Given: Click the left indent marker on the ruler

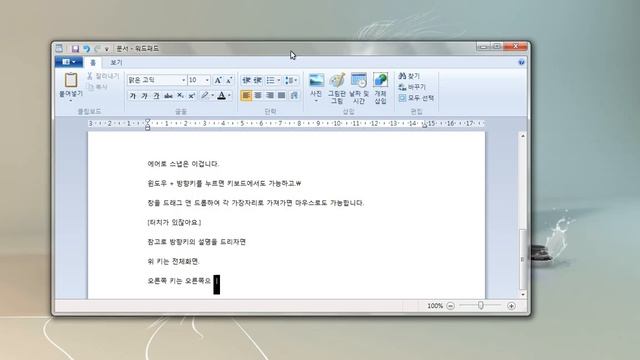Looking at the screenshot, I should pyautogui.click(x=148, y=124).
